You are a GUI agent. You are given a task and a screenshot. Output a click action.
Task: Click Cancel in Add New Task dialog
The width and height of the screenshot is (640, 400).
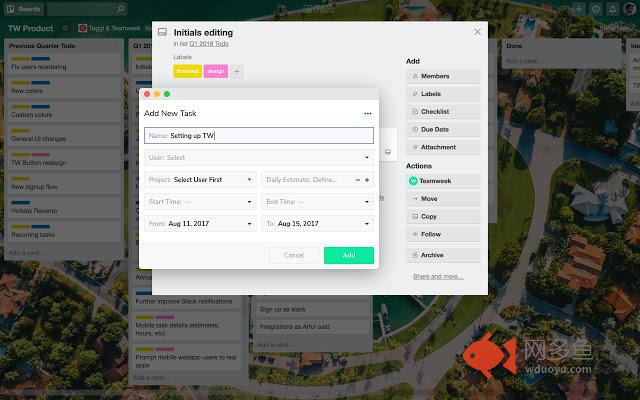click(x=293, y=255)
